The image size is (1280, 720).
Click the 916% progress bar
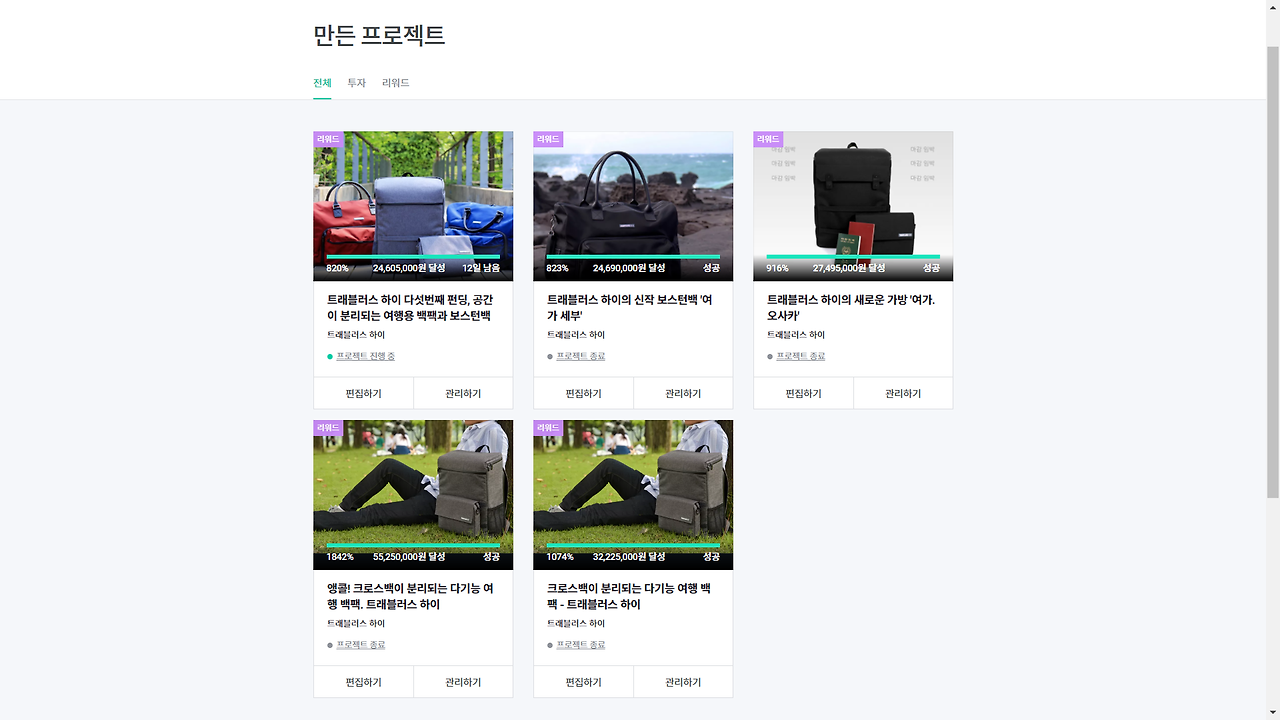click(853, 257)
